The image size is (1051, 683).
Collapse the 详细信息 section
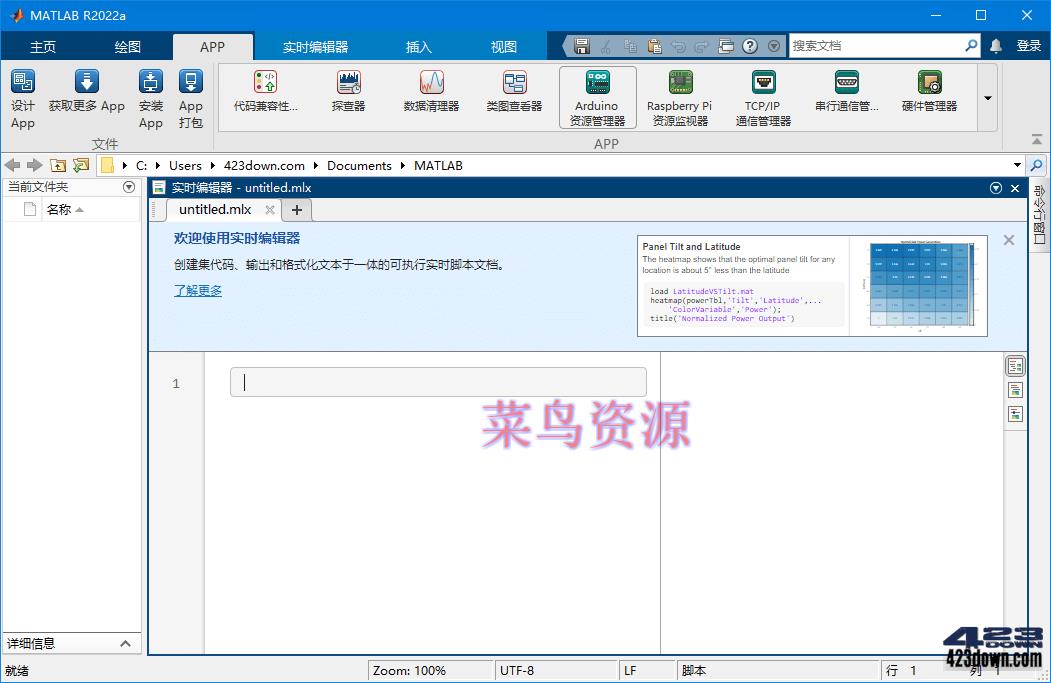coord(125,643)
